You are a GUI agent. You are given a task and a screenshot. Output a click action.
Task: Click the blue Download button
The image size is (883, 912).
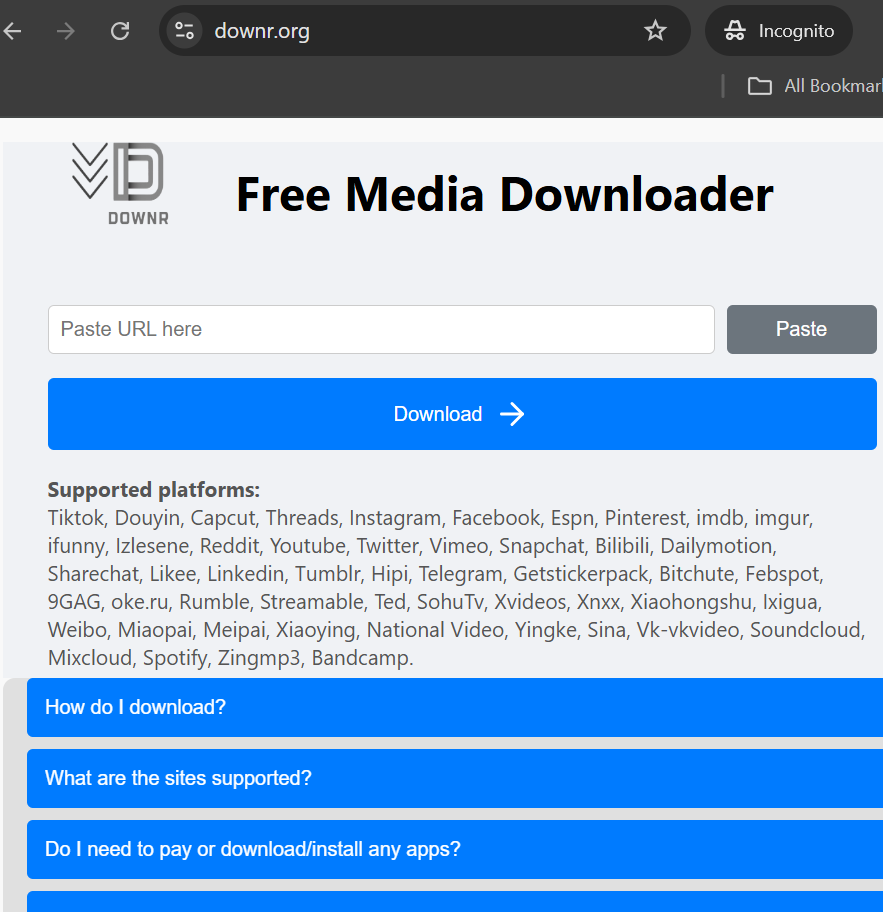click(462, 414)
